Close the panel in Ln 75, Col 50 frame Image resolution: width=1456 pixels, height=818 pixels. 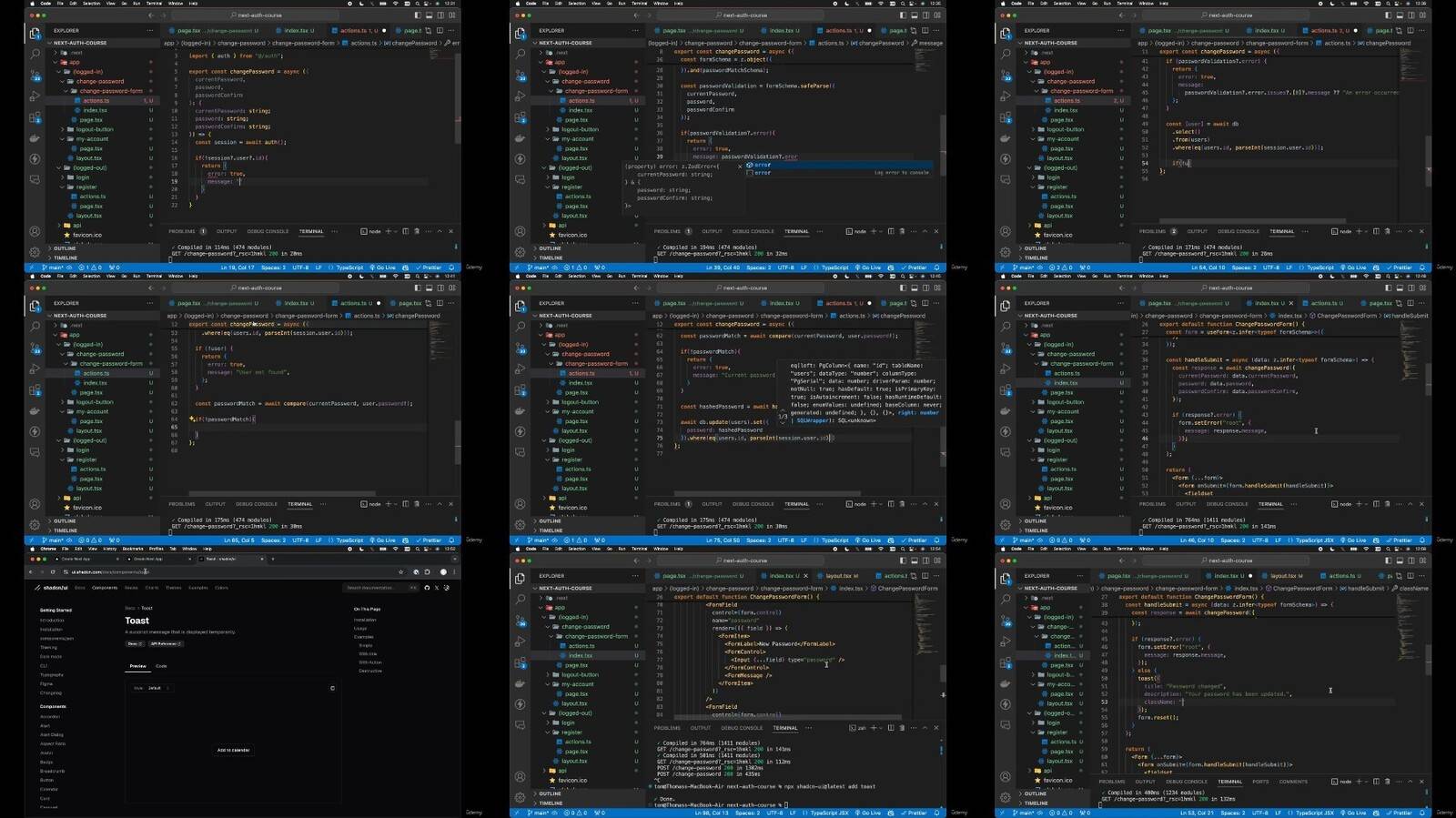click(x=935, y=504)
